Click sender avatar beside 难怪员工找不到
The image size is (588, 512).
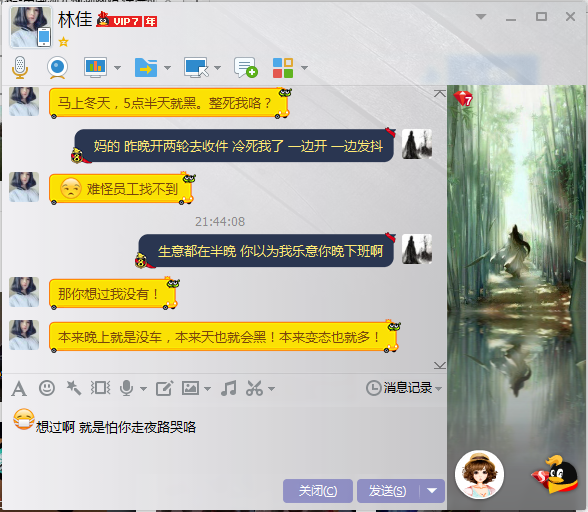coord(24,187)
